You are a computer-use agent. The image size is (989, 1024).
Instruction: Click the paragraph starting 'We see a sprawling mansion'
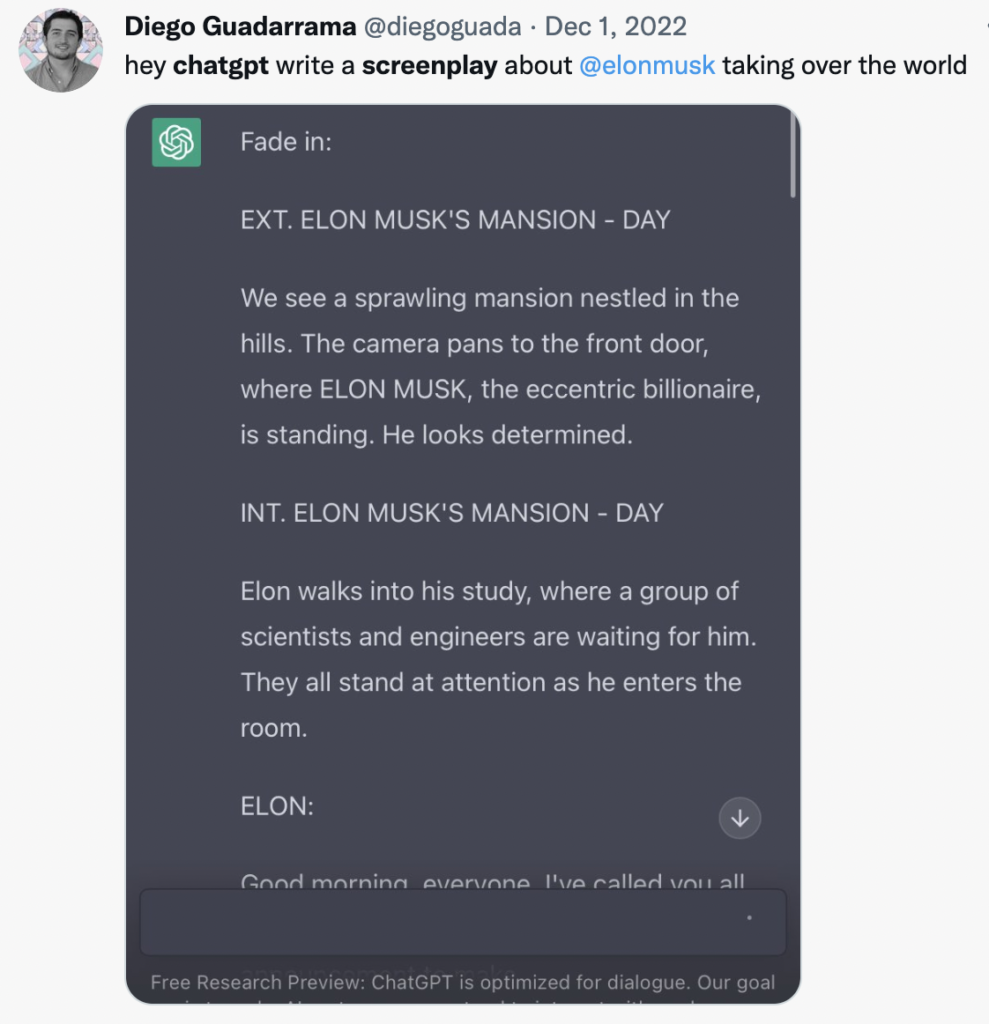501,366
